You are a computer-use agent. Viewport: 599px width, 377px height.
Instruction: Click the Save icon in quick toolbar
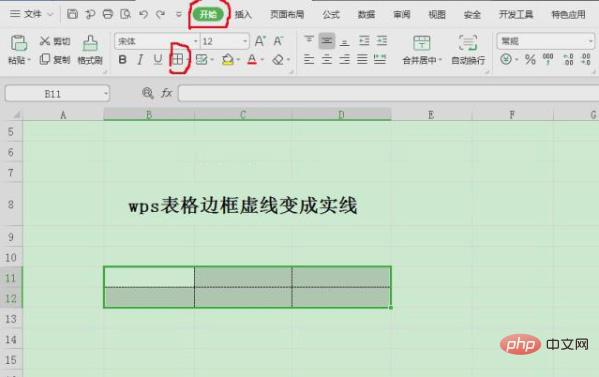click(72, 14)
